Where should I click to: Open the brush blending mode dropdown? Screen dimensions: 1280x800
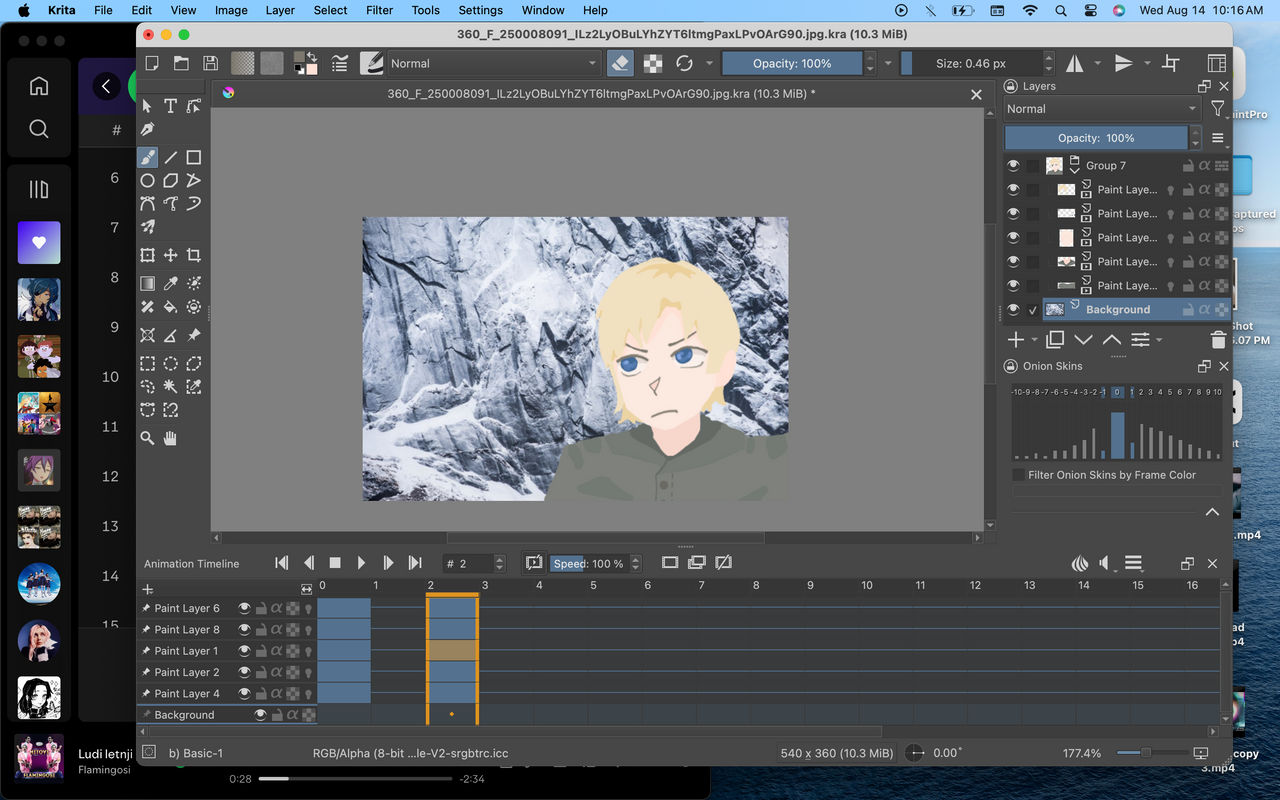(x=494, y=63)
